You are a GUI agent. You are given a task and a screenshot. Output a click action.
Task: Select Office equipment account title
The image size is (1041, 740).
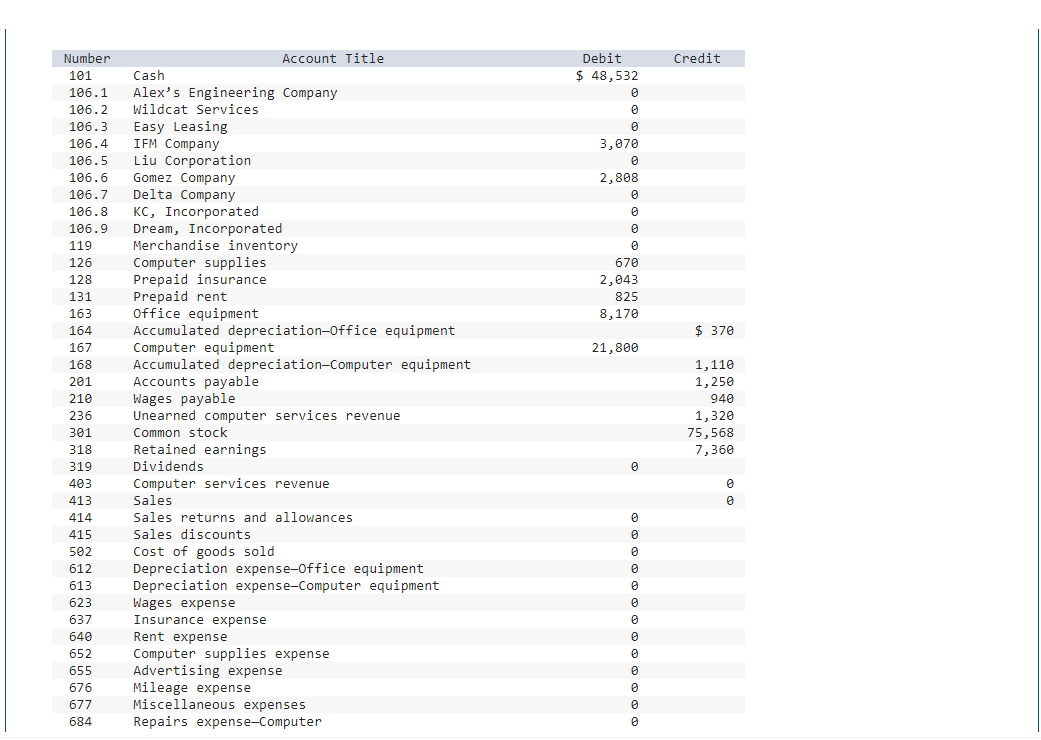coord(196,314)
